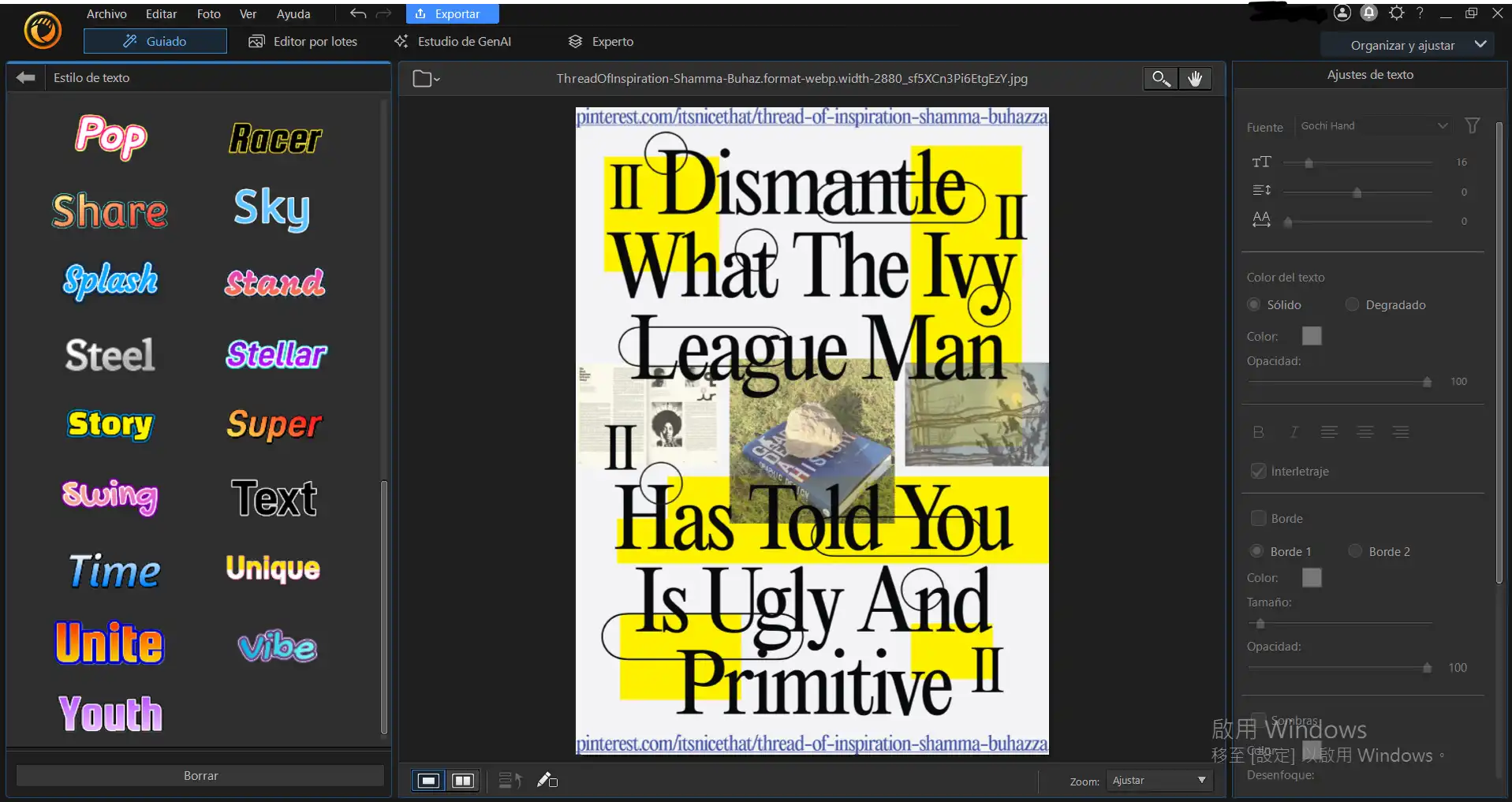
Task: Open the settings gear icon
Action: [1396, 13]
